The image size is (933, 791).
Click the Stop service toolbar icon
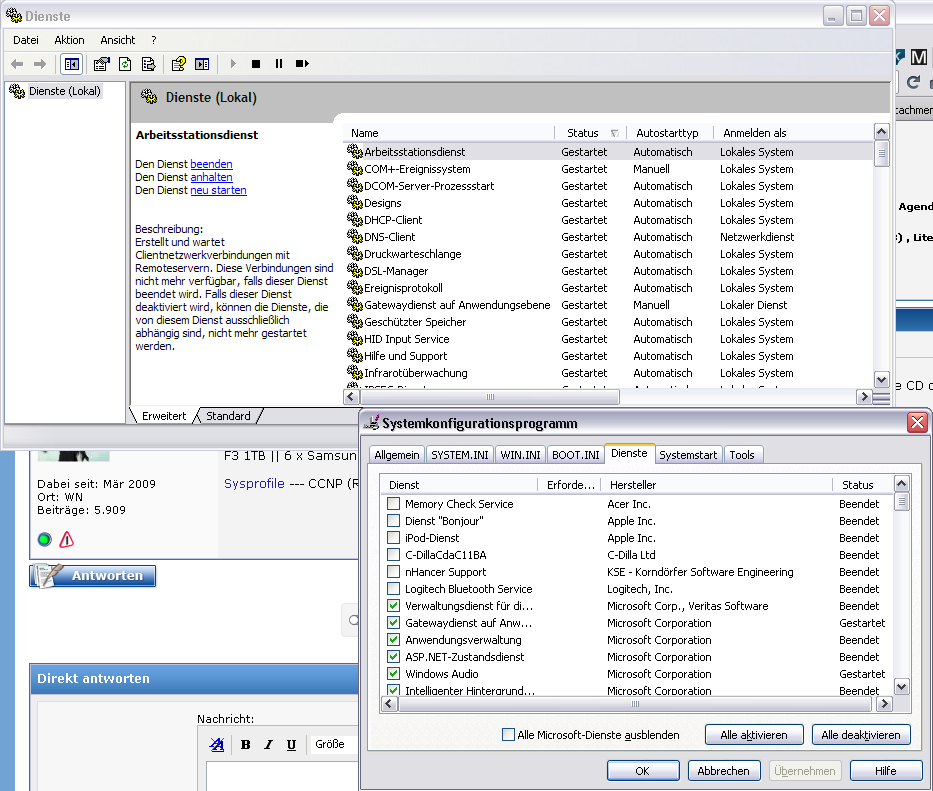tap(256, 64)
